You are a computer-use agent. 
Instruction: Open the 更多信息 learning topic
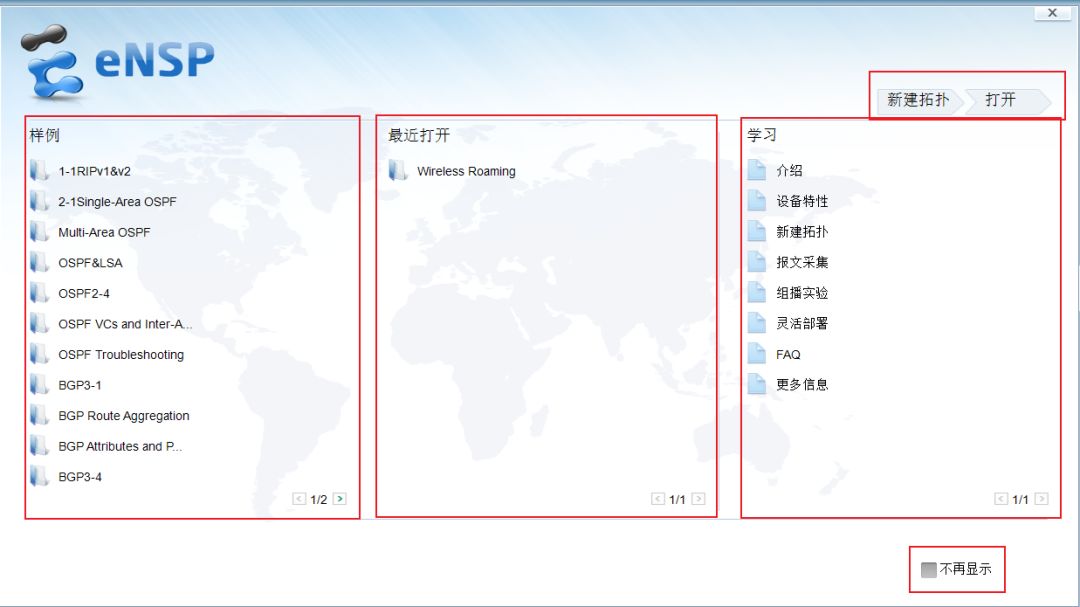click(802, 384)
